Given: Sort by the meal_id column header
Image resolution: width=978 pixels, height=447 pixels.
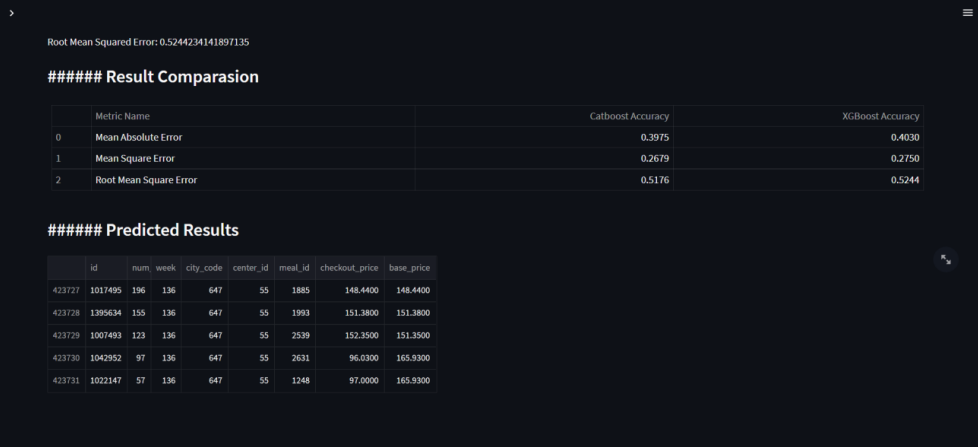Looking at the screenshot, I should click(x=295, y=268).
